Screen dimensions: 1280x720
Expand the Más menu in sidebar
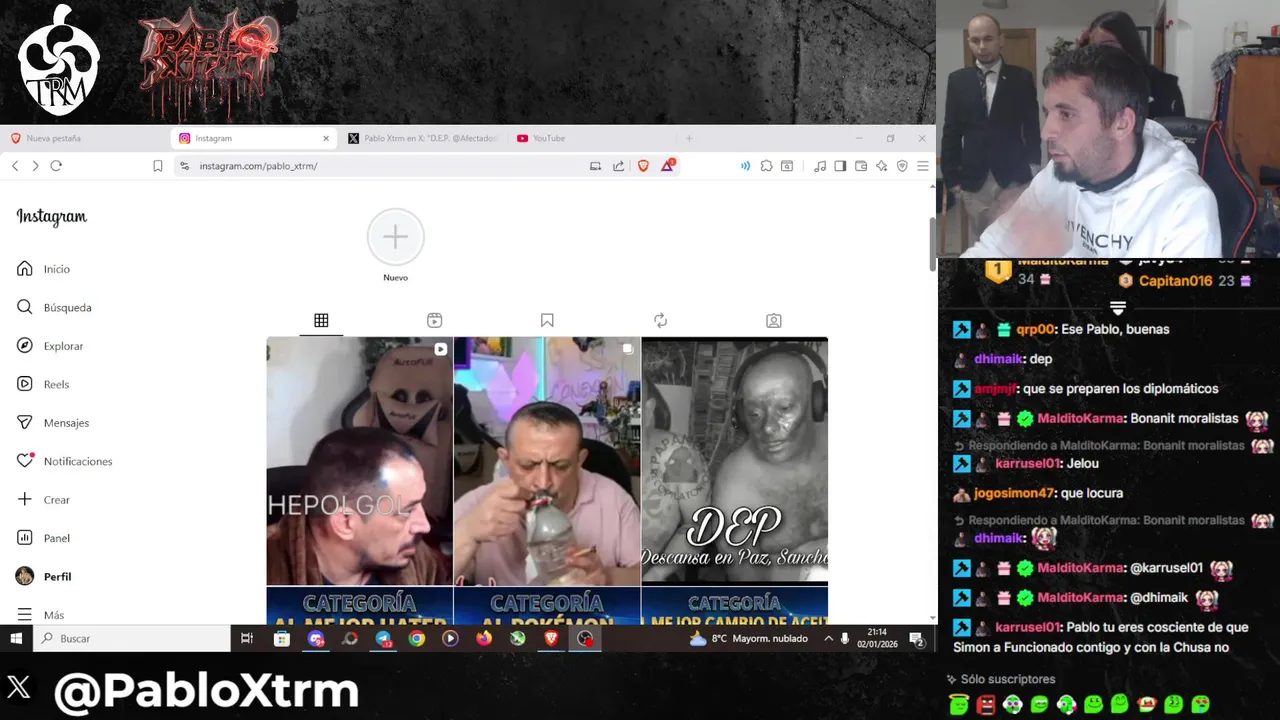click(40, 615)
